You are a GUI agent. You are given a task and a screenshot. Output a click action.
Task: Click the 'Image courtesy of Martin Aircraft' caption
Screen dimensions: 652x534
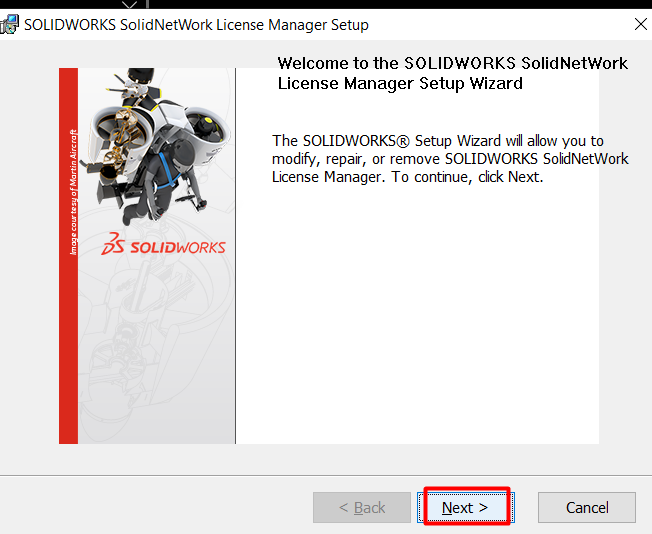pos(73,190)
